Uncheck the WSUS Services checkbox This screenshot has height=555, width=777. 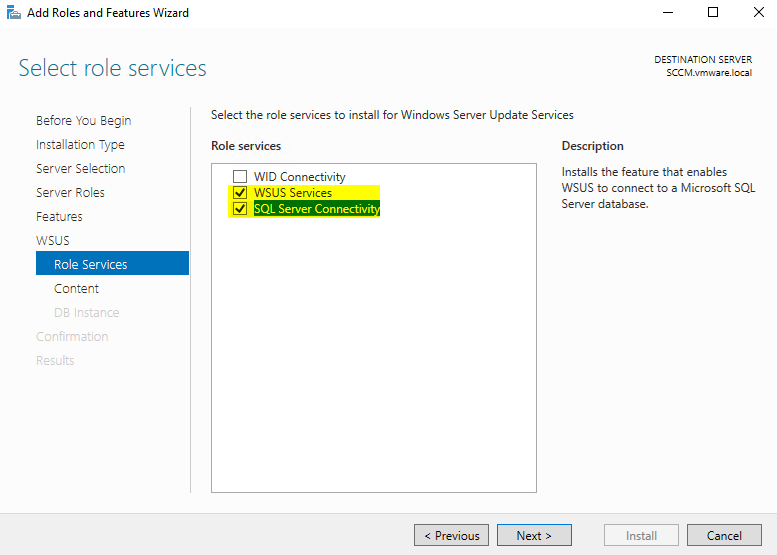[240, 193]
